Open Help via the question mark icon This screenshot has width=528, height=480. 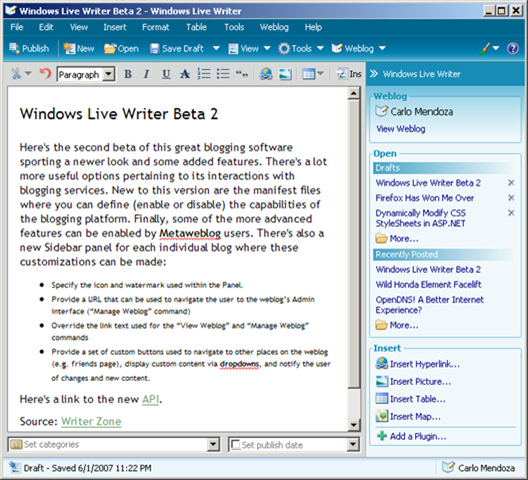tap(513, 49)
